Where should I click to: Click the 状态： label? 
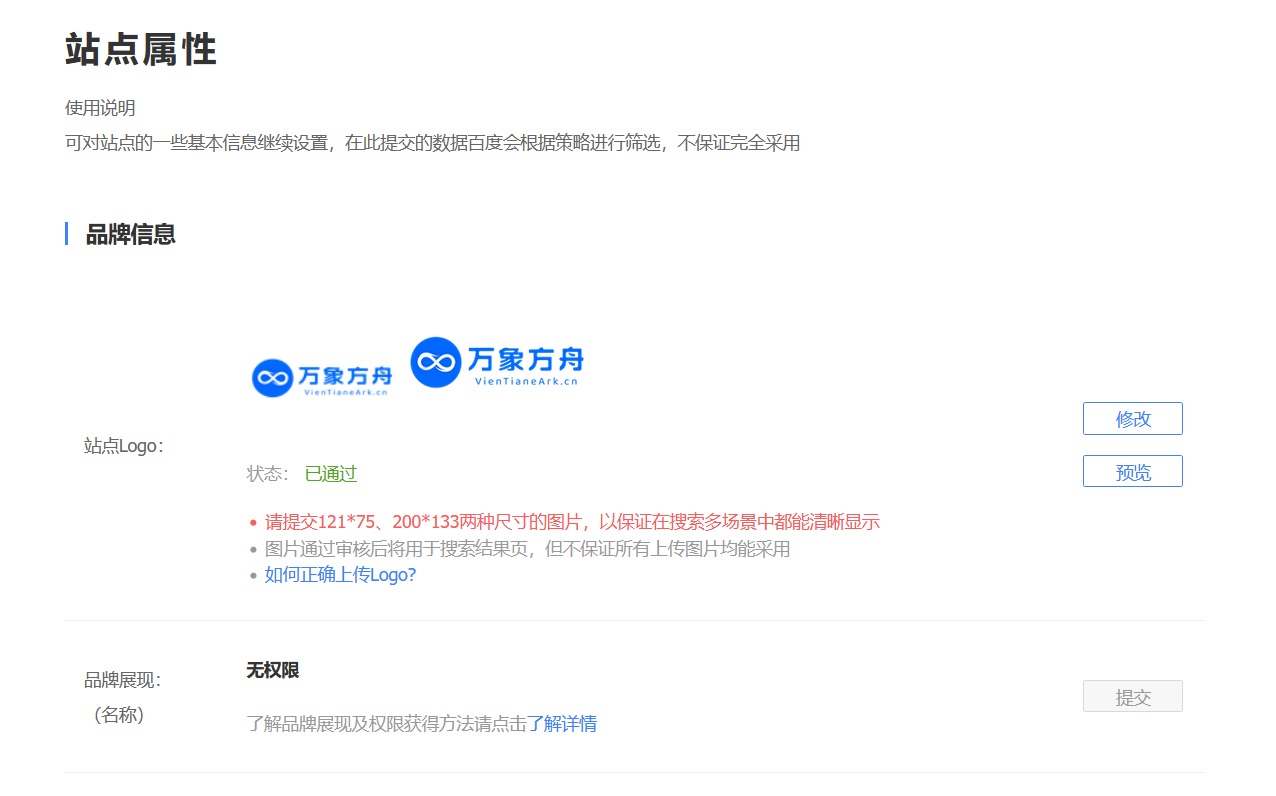tap(268, 474)
